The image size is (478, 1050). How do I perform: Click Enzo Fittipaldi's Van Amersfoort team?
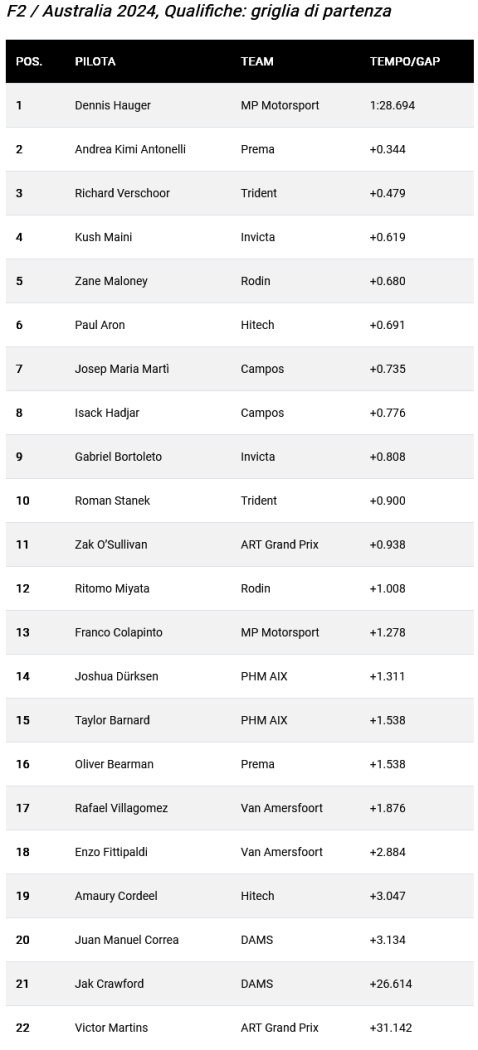282,852
